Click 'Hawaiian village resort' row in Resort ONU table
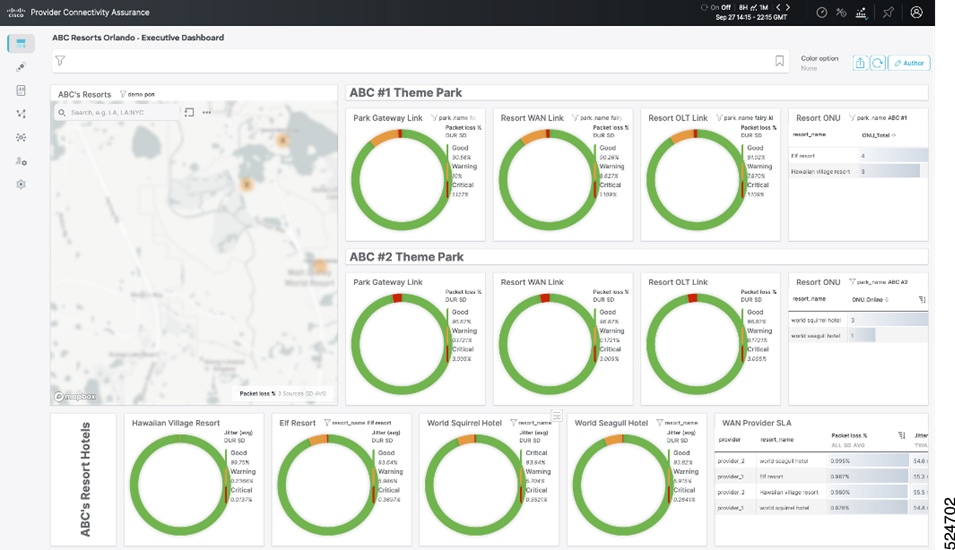Image resolution: width=955 pixels, height=550 pixels. click(x=858, y=172)
